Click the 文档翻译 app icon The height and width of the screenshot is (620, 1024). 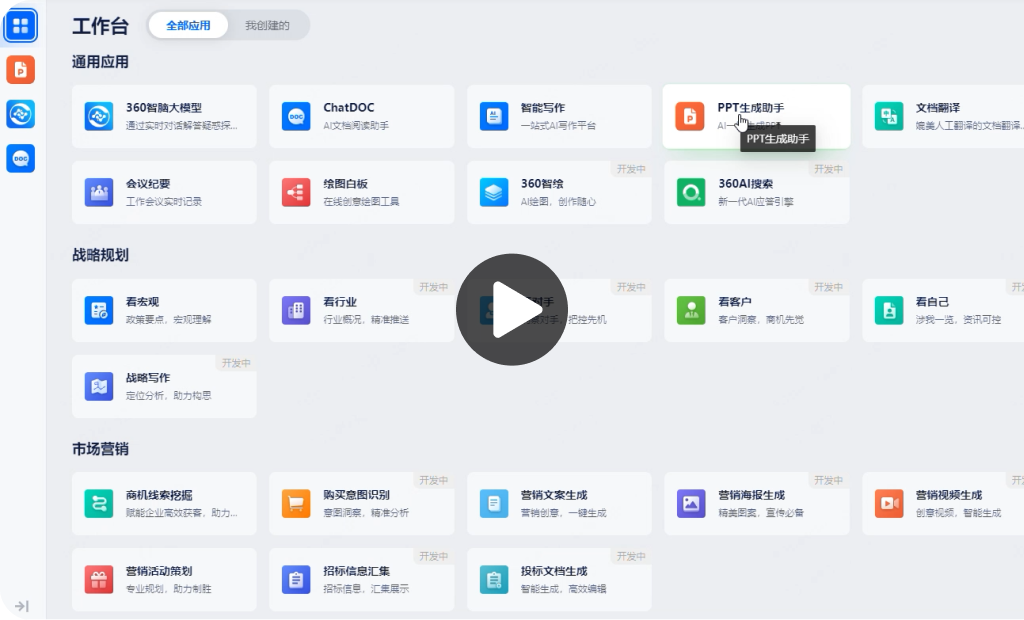tap(889, 116)
